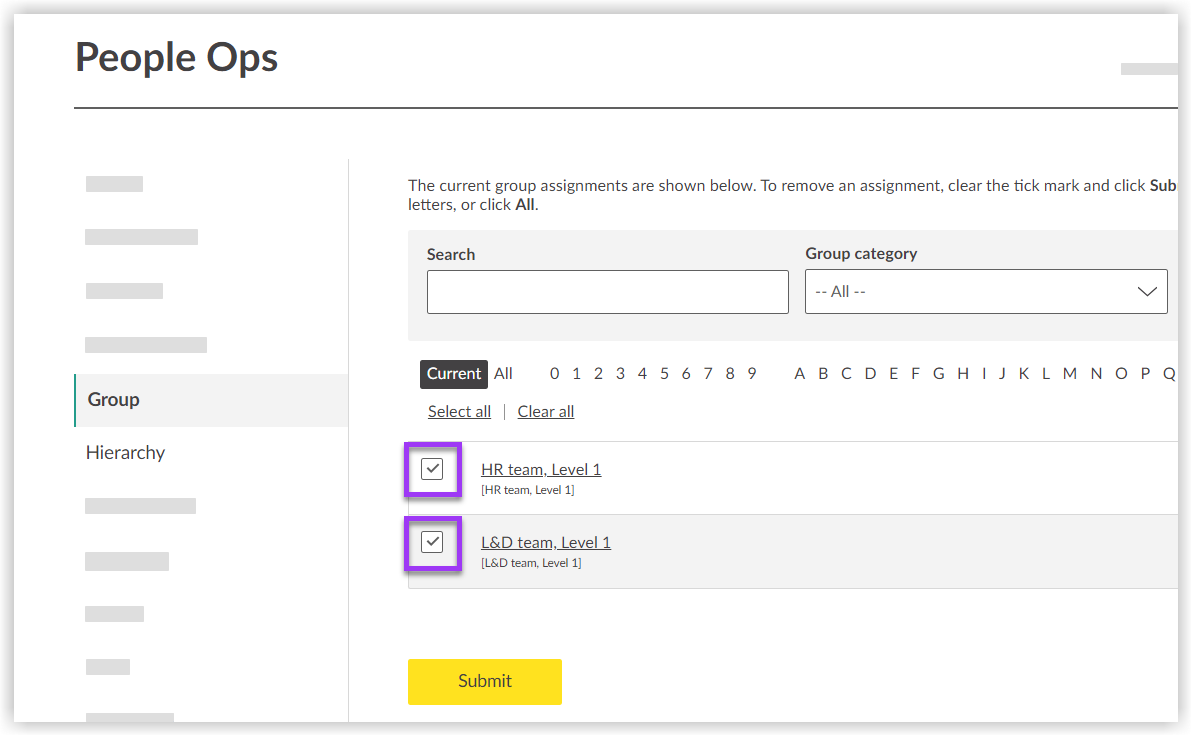Click inside the Search input field

coord(607,291)
